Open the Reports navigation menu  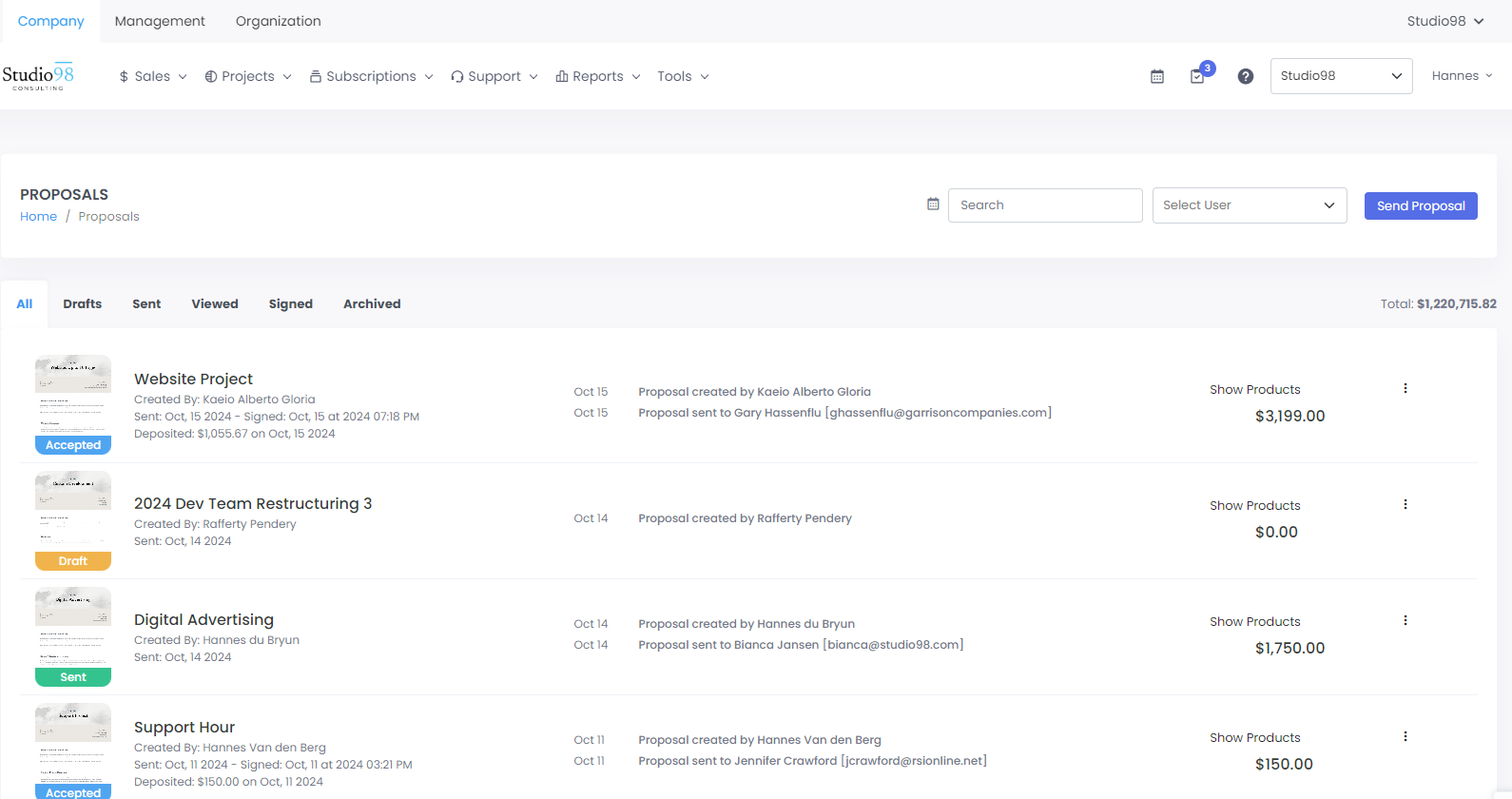598,76
